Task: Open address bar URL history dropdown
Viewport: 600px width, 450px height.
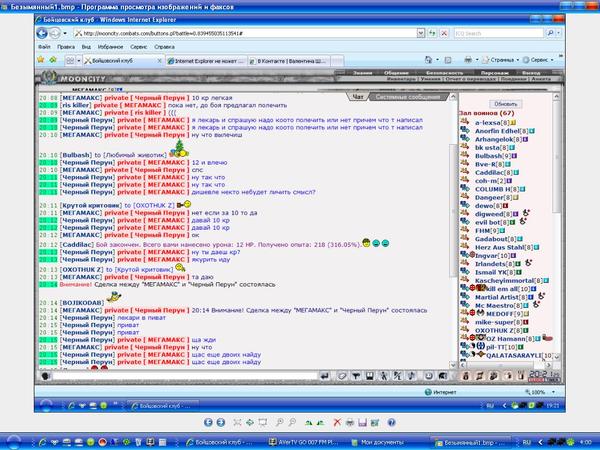Action: coord(421,33)
